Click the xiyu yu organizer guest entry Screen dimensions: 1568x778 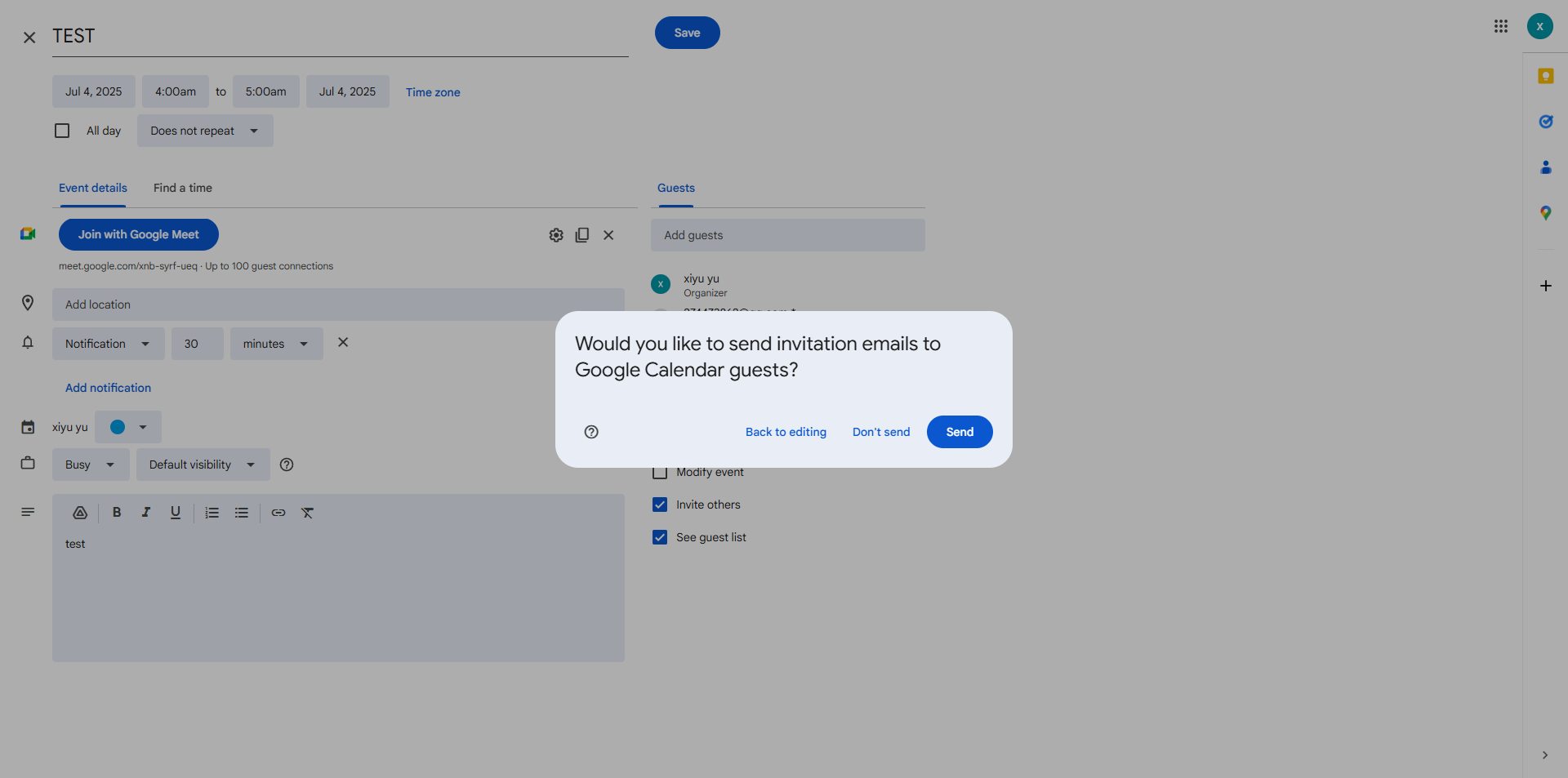tap(788, 285)
